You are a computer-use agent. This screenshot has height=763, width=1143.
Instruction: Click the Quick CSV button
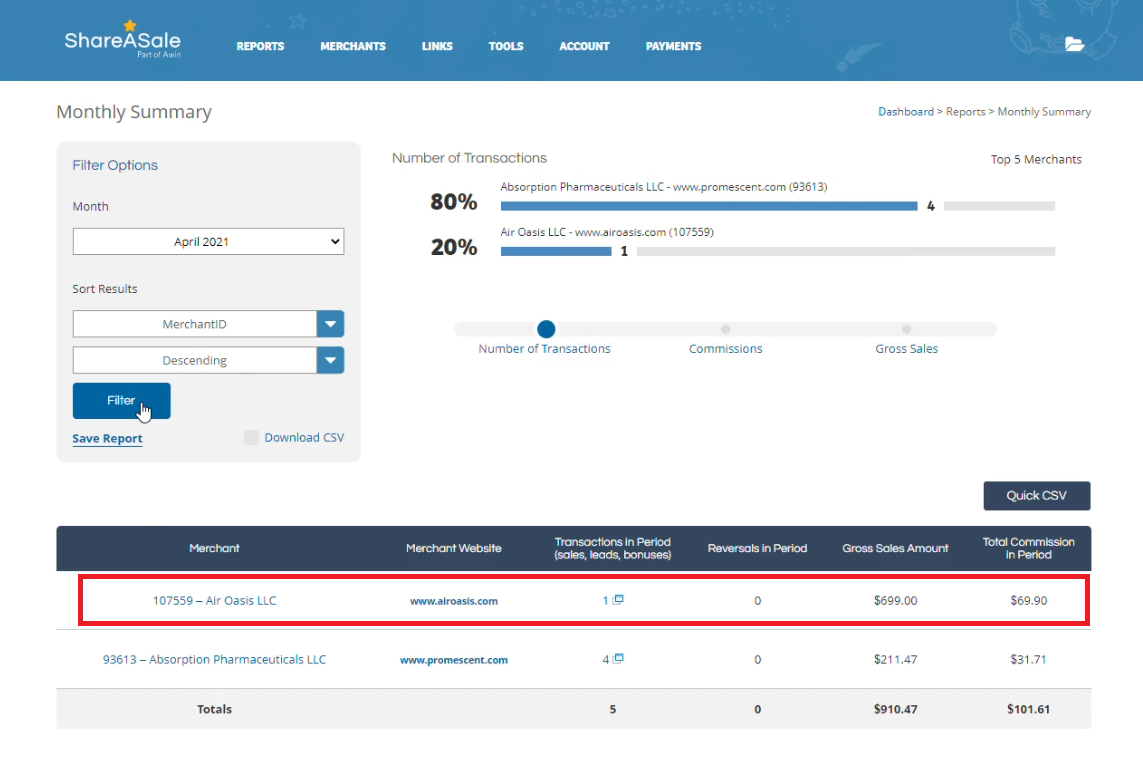coord(1037,496)
